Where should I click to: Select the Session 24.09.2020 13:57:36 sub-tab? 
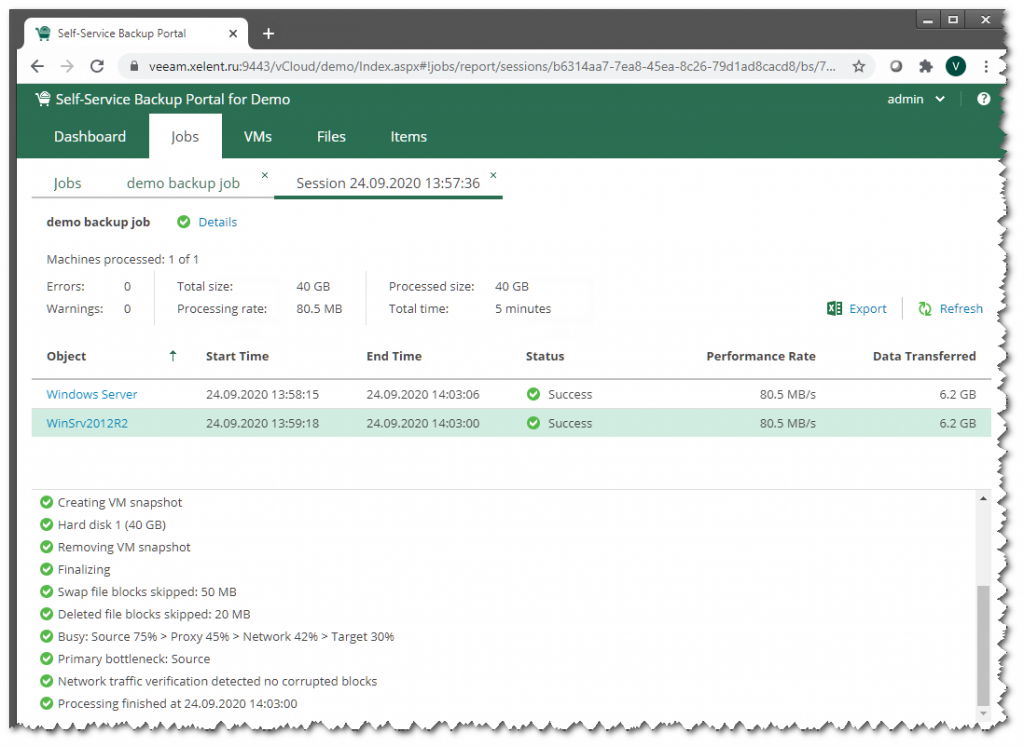tap(388, 183)
